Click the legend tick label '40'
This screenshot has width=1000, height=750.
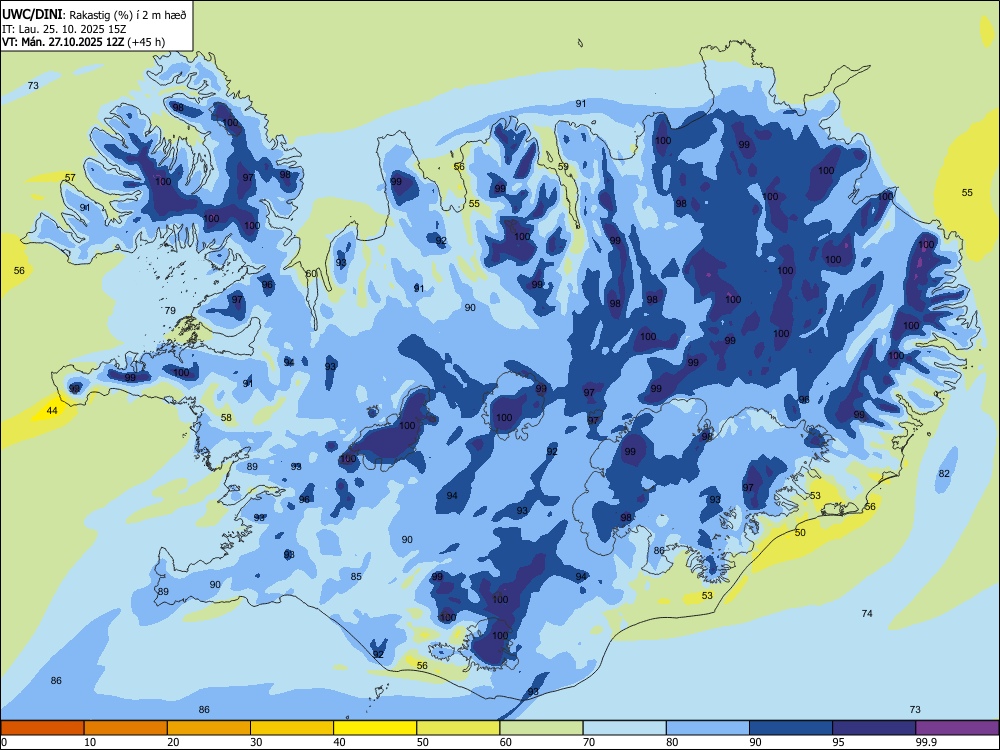point(339,742)
